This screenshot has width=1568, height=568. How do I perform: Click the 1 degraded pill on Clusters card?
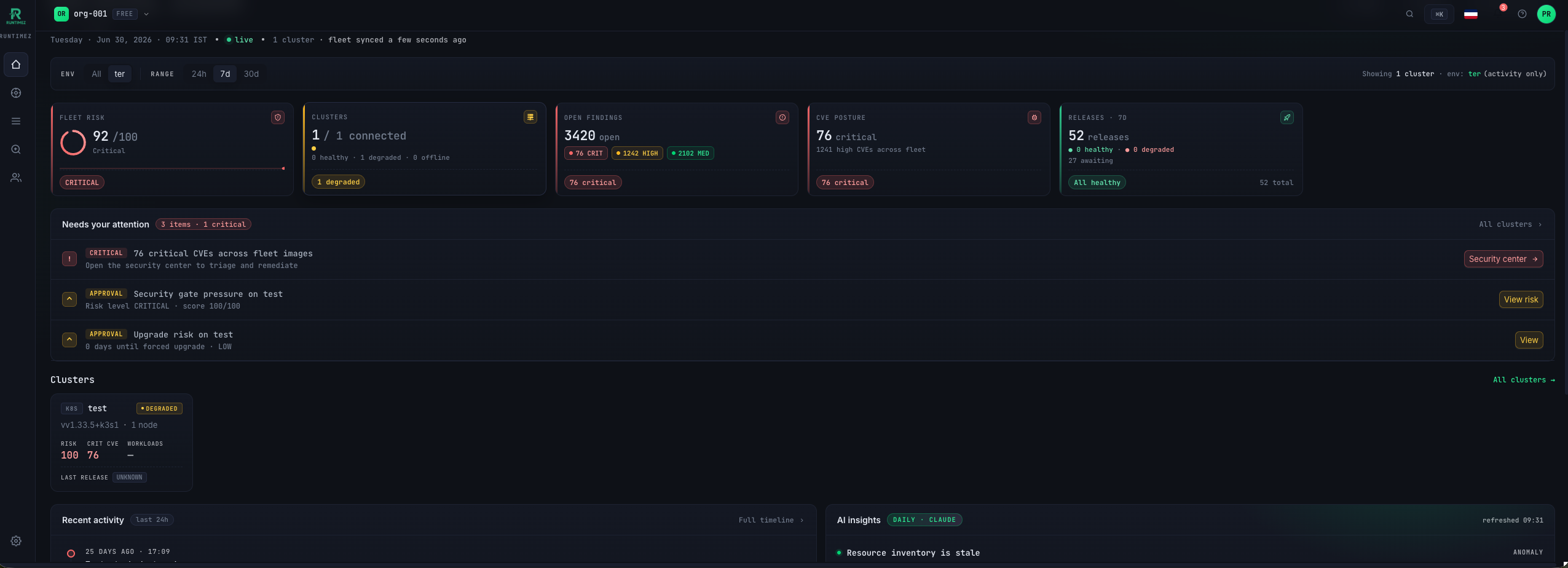click(338, 182)
